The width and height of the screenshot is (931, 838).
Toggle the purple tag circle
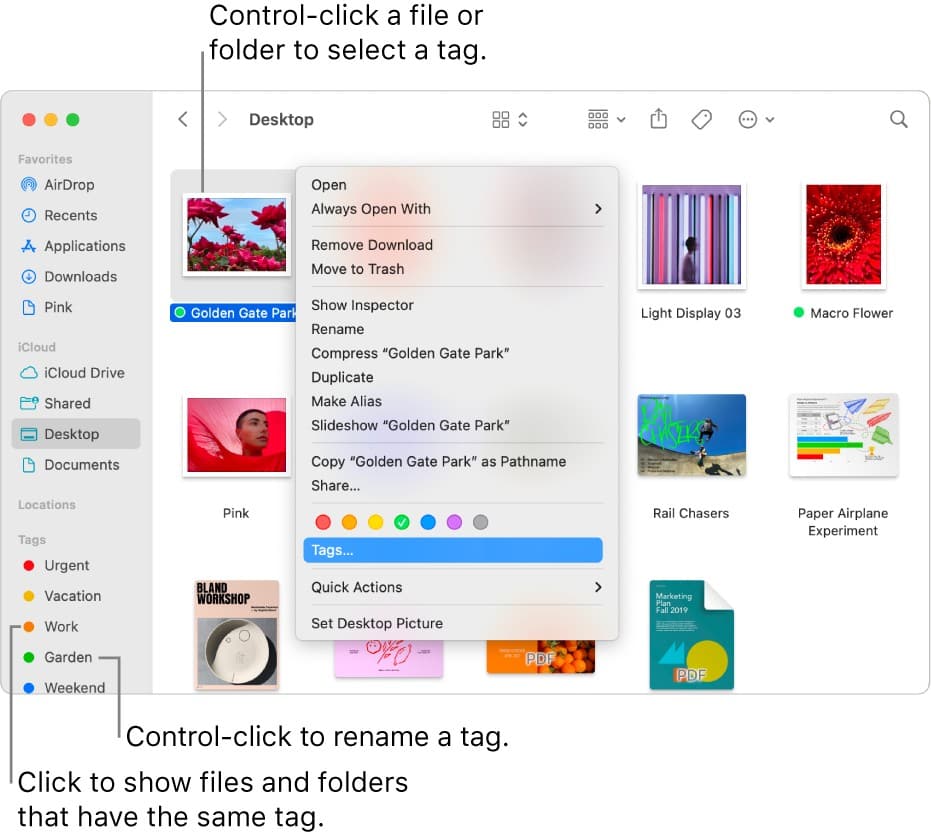pos(454,522)
